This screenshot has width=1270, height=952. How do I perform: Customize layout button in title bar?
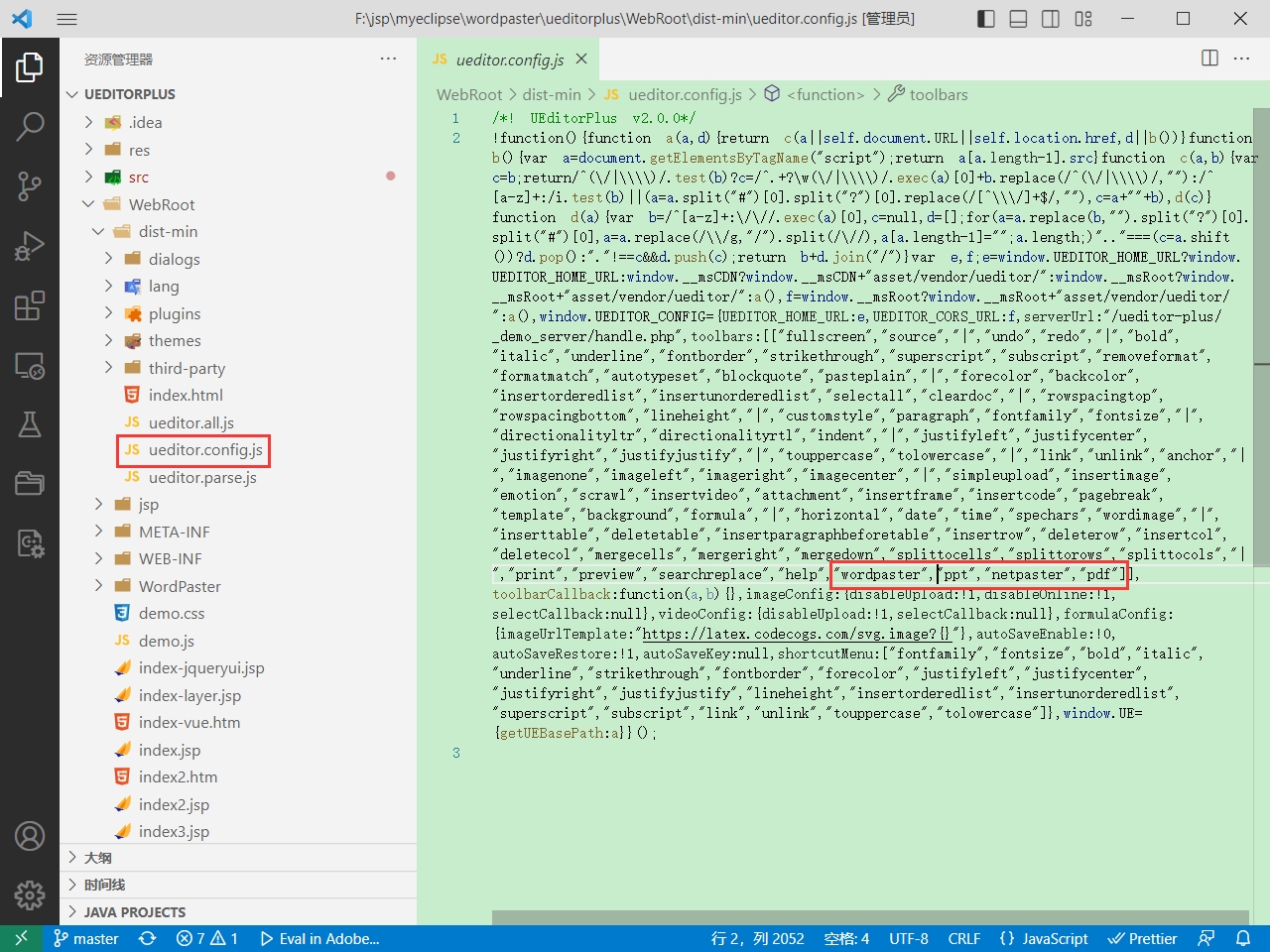(x=1083, y=19)
